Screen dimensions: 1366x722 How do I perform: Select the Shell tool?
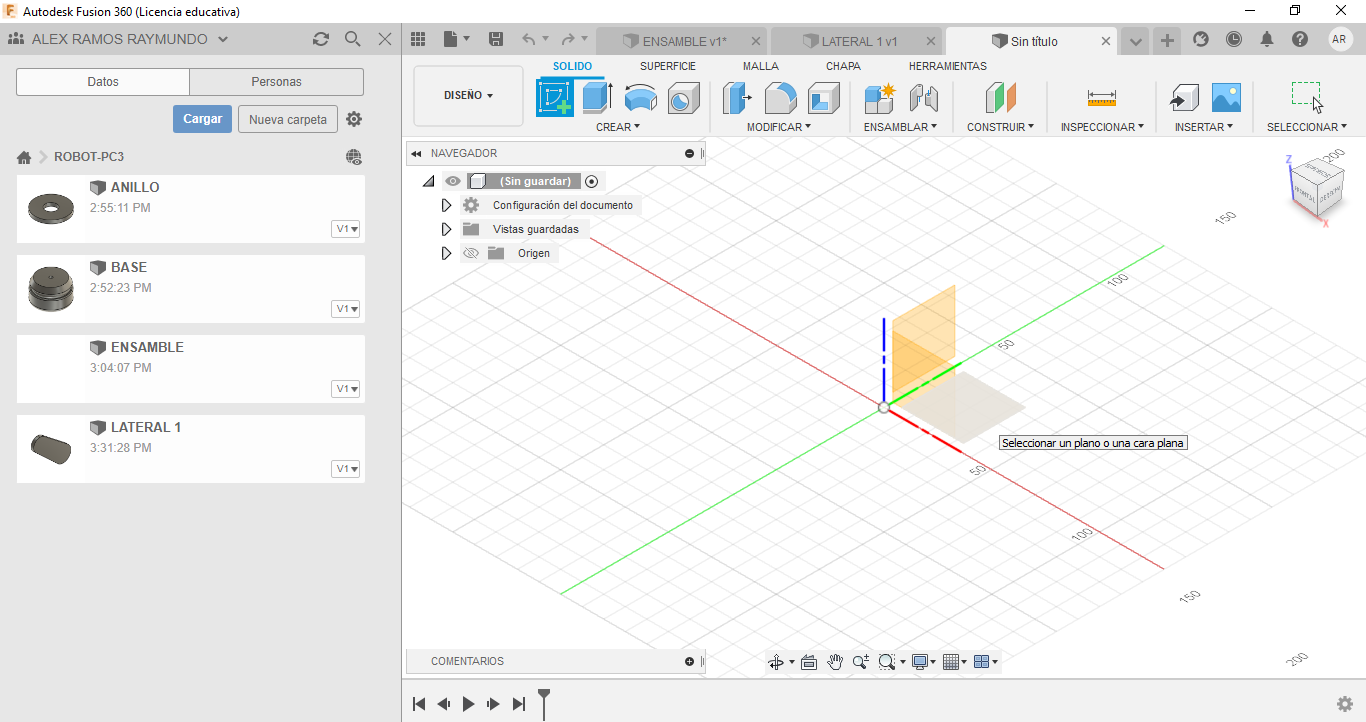[823, 98]
